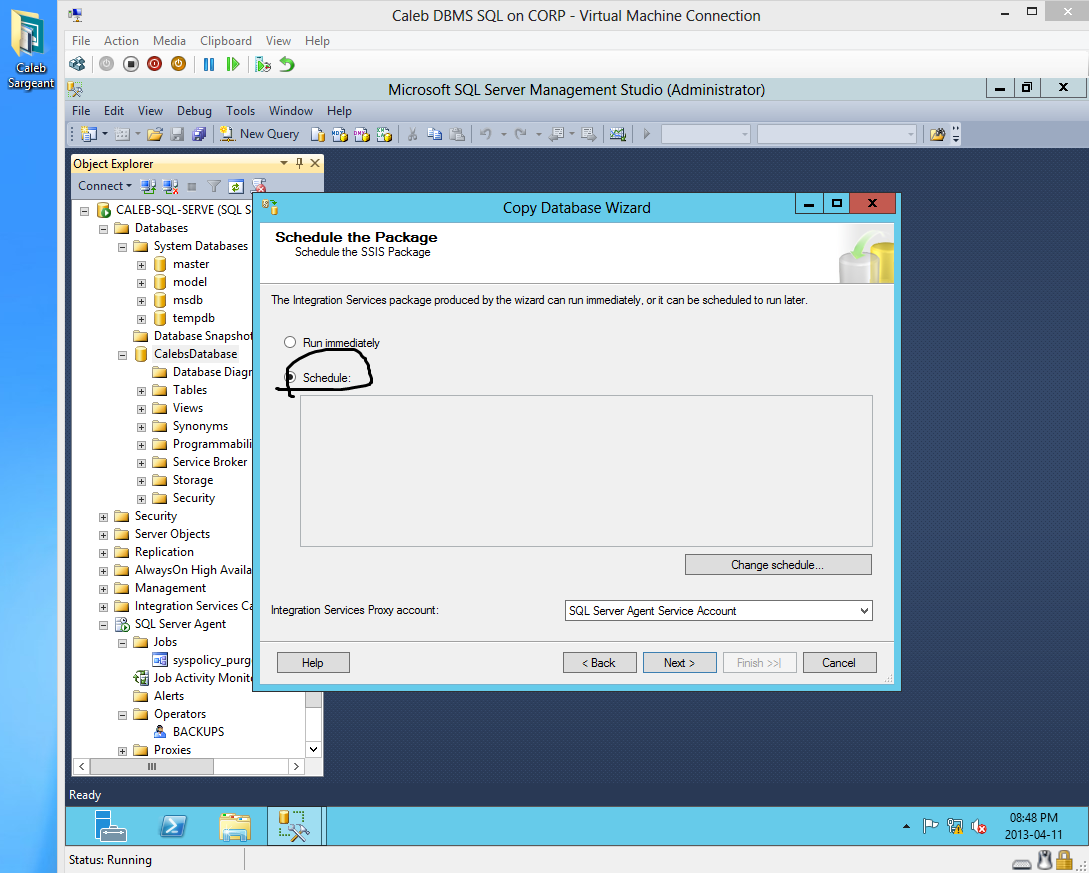The width and height of the screenshot is (1089, 873).
Task: Open PowerShell from the taskbar
Action: 172,826
